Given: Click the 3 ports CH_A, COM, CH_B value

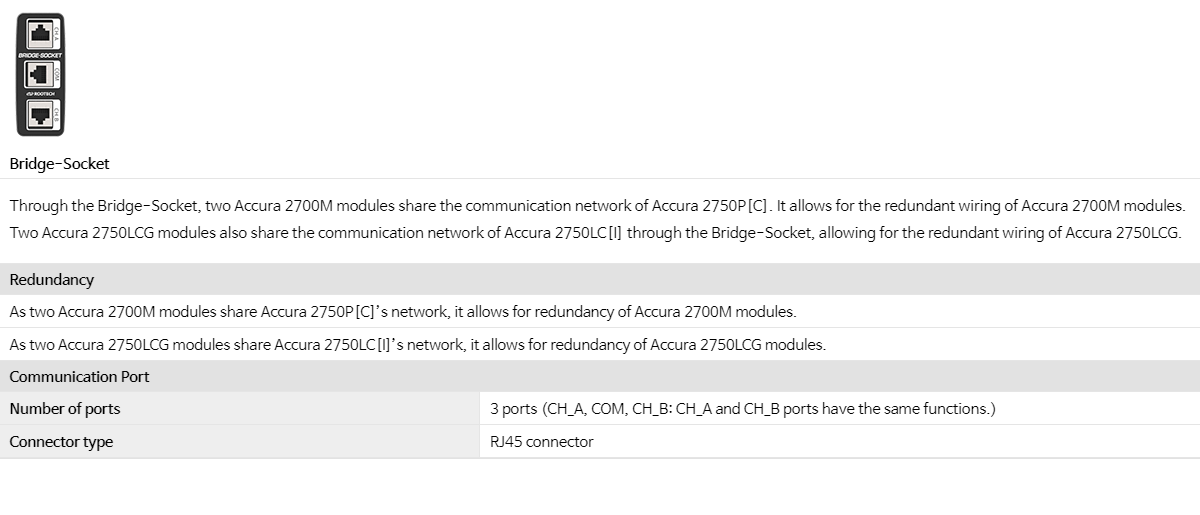Looking at the screenshot, I should [x=742, y=408].
